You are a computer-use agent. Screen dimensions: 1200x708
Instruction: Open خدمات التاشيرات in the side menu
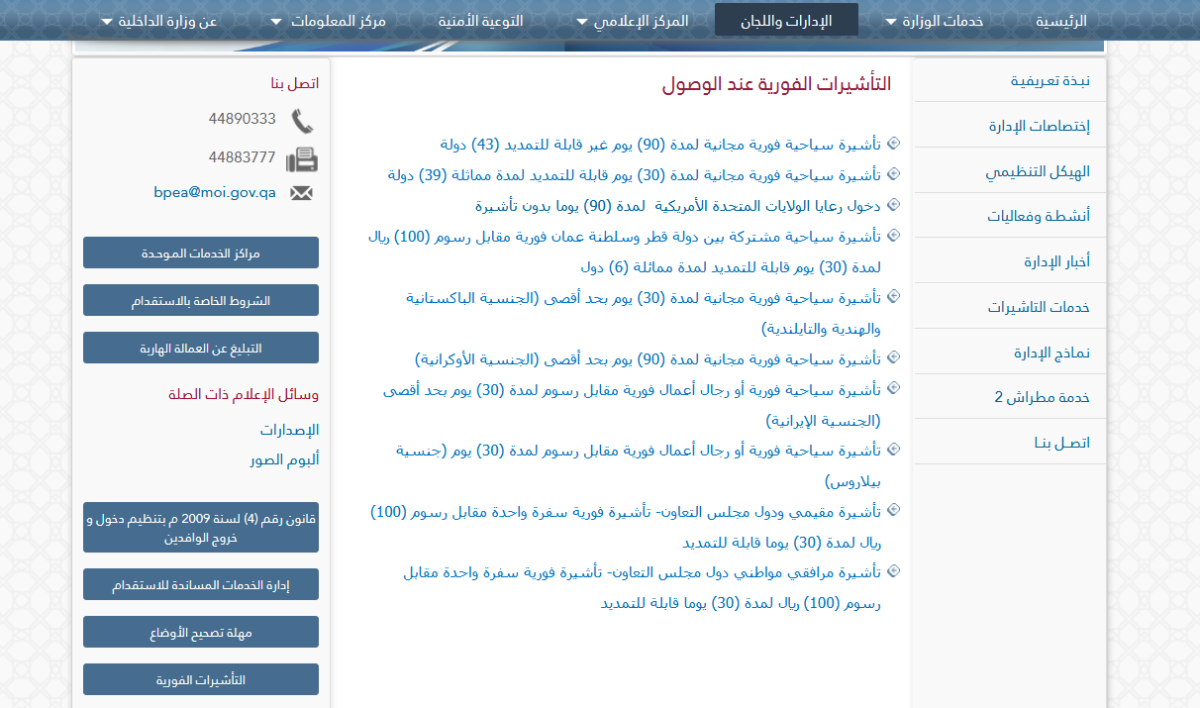[x=1038, y=307]
